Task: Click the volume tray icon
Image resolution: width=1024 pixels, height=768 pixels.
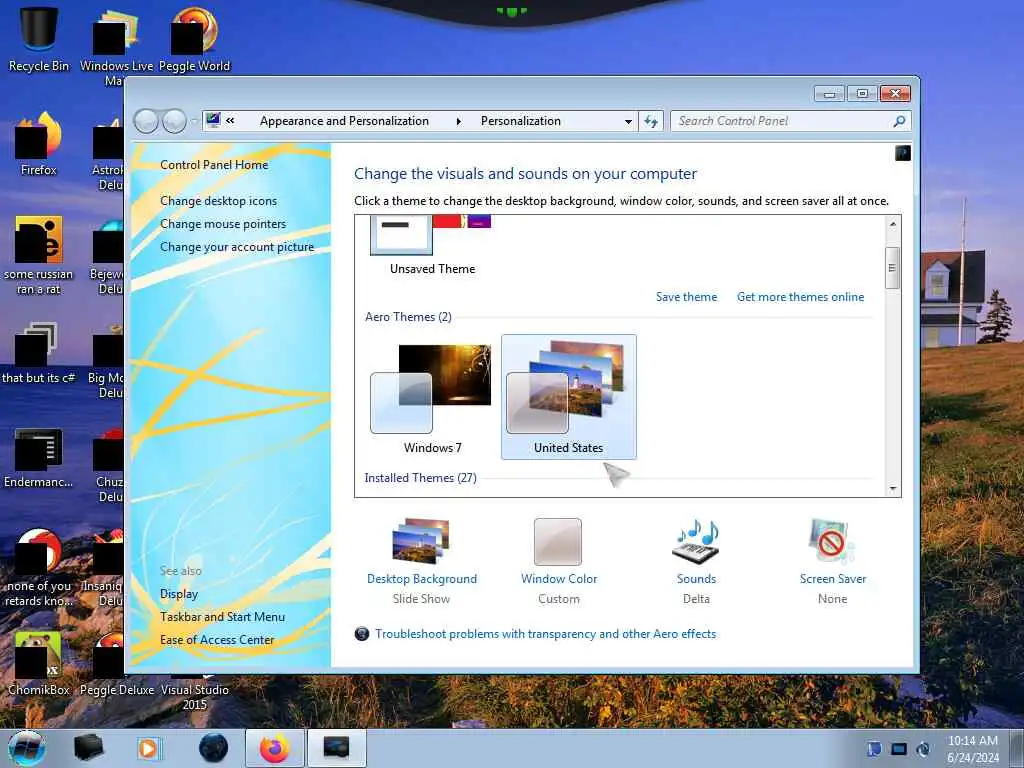Action: click(x=923, y=749)
